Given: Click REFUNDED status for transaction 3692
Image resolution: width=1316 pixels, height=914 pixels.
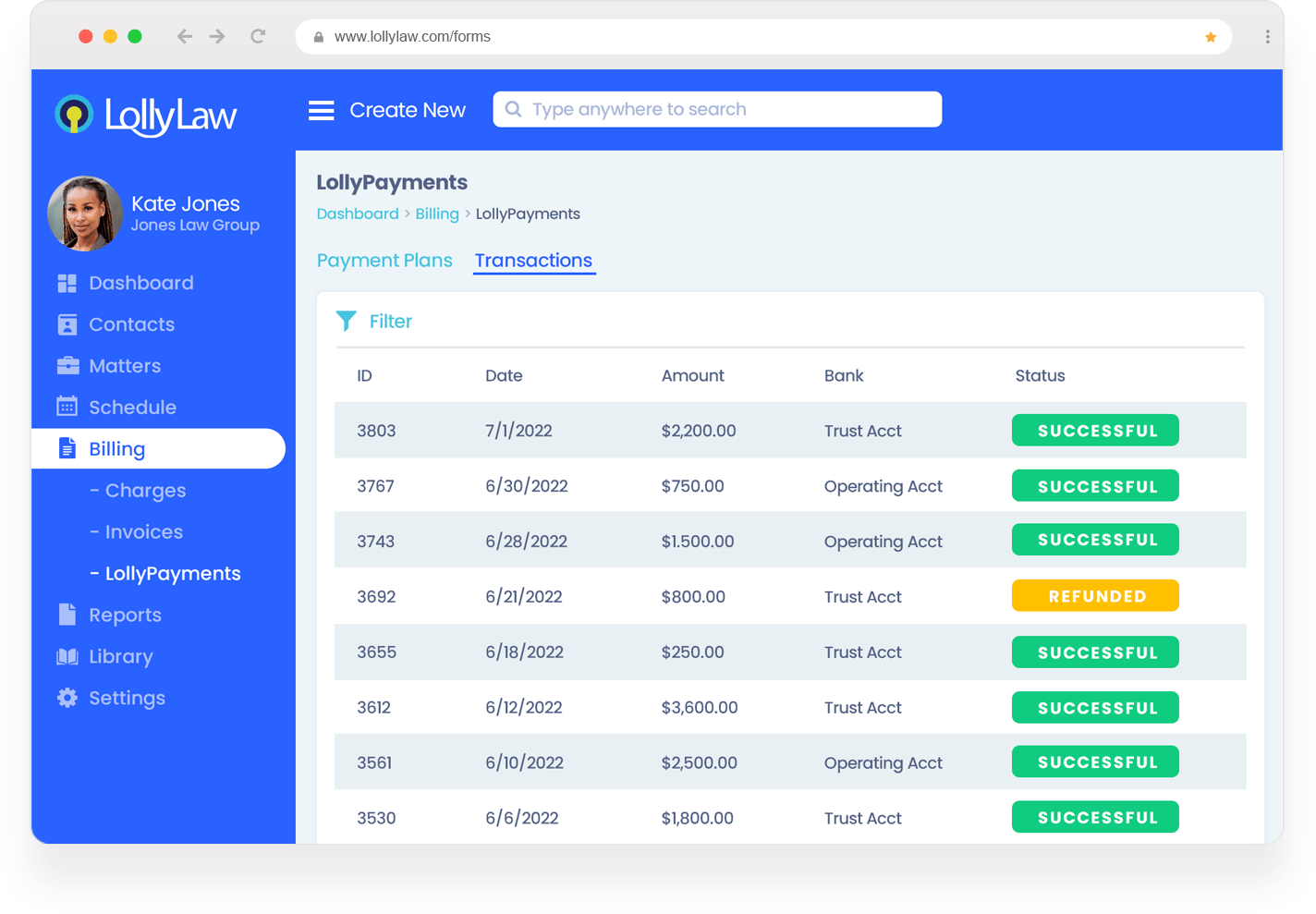Looking at the screenshot, I should tap(1095, 596).
